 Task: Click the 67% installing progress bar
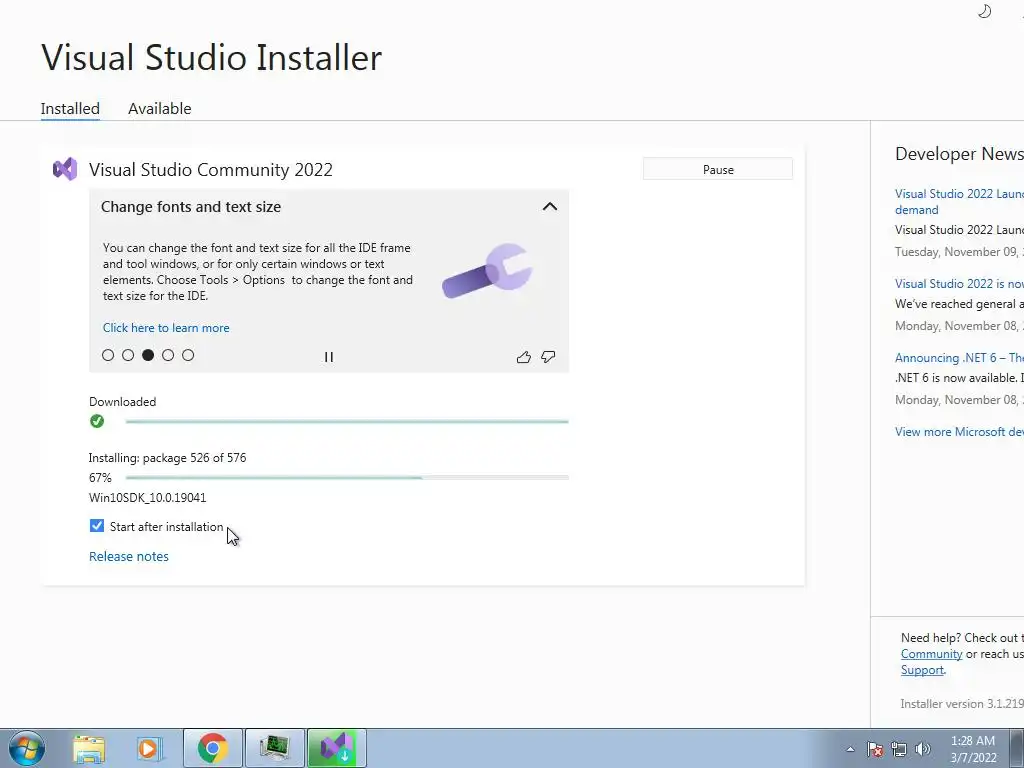[x=347, y=477]
